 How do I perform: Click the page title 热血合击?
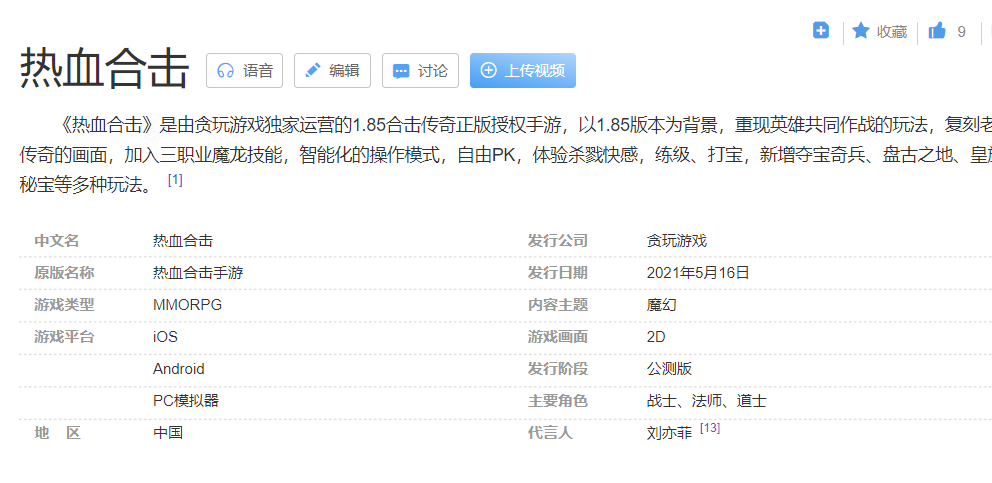pyautogui.click(x=105, y=69)
